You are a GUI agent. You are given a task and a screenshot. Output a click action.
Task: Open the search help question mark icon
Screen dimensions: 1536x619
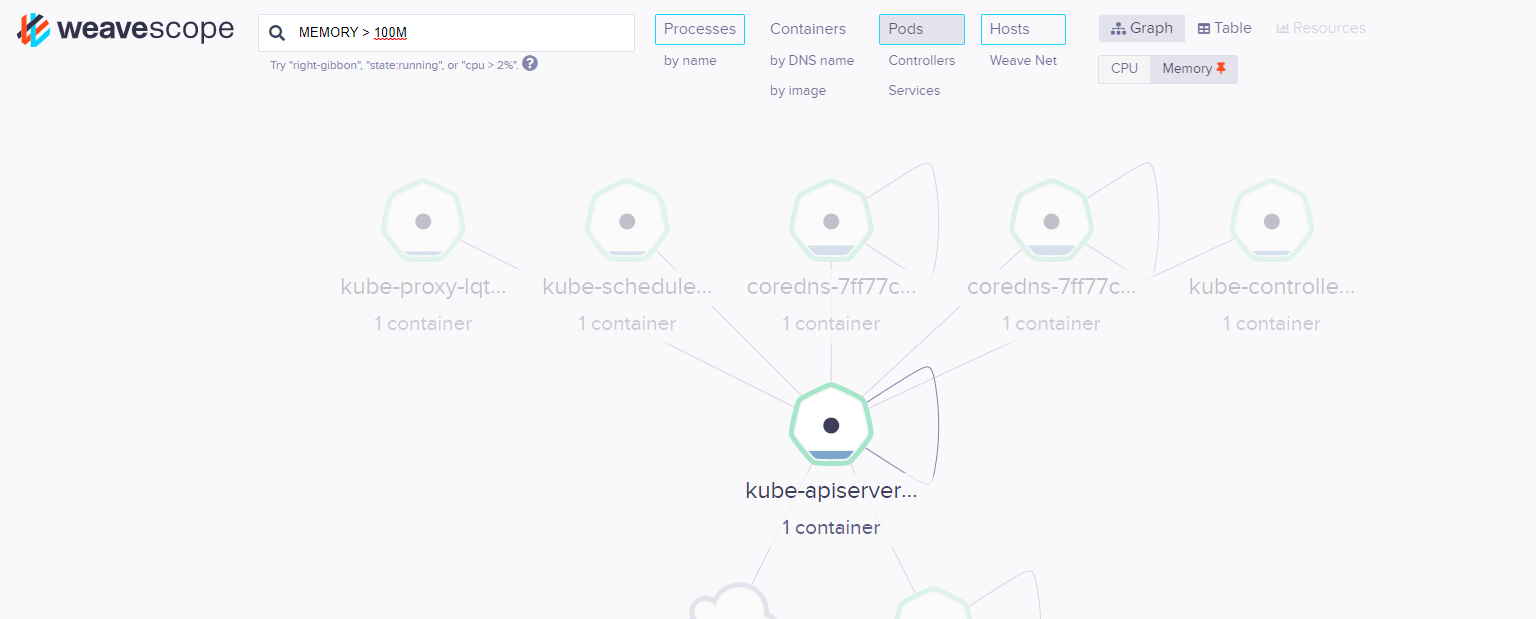(530, 63)
